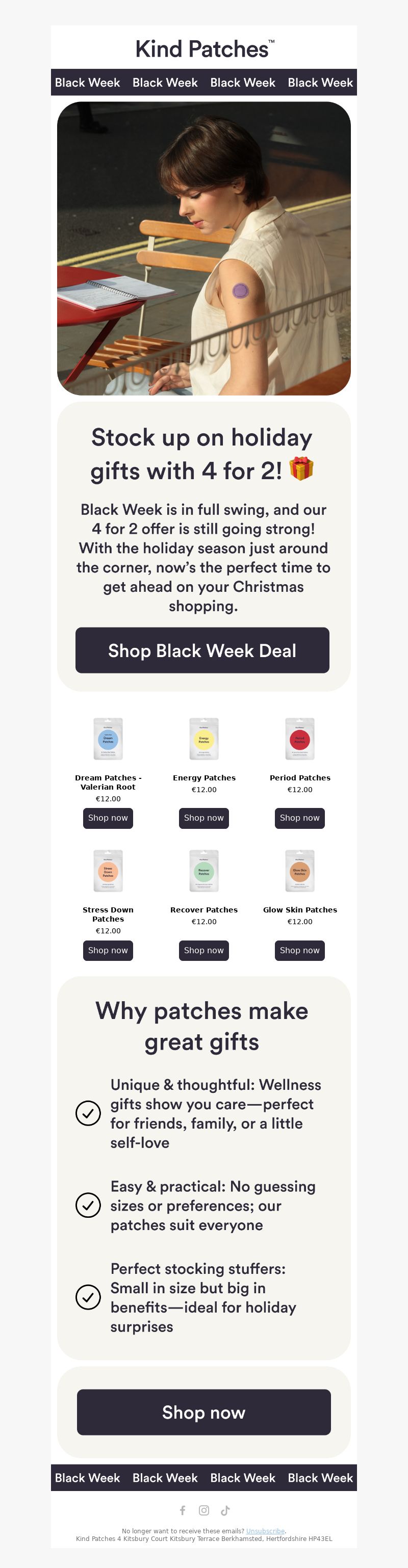408x1568 pixels.
Task: Click the Shop Black Week Deal button
Action: (x=202, y=650)
